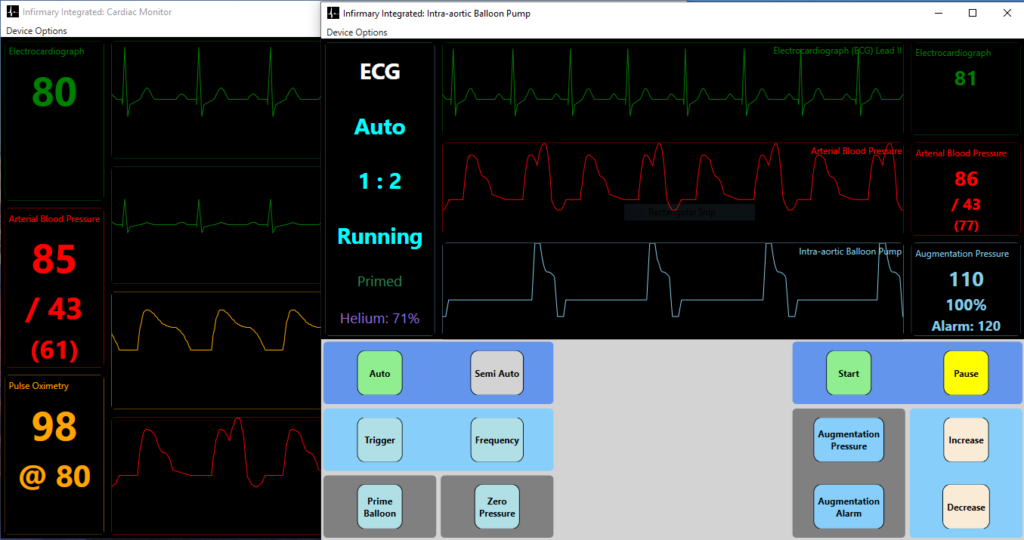
Task: Click systolic pressure 85 in Cardiac Monitor
Action: (x=54, y=259)
